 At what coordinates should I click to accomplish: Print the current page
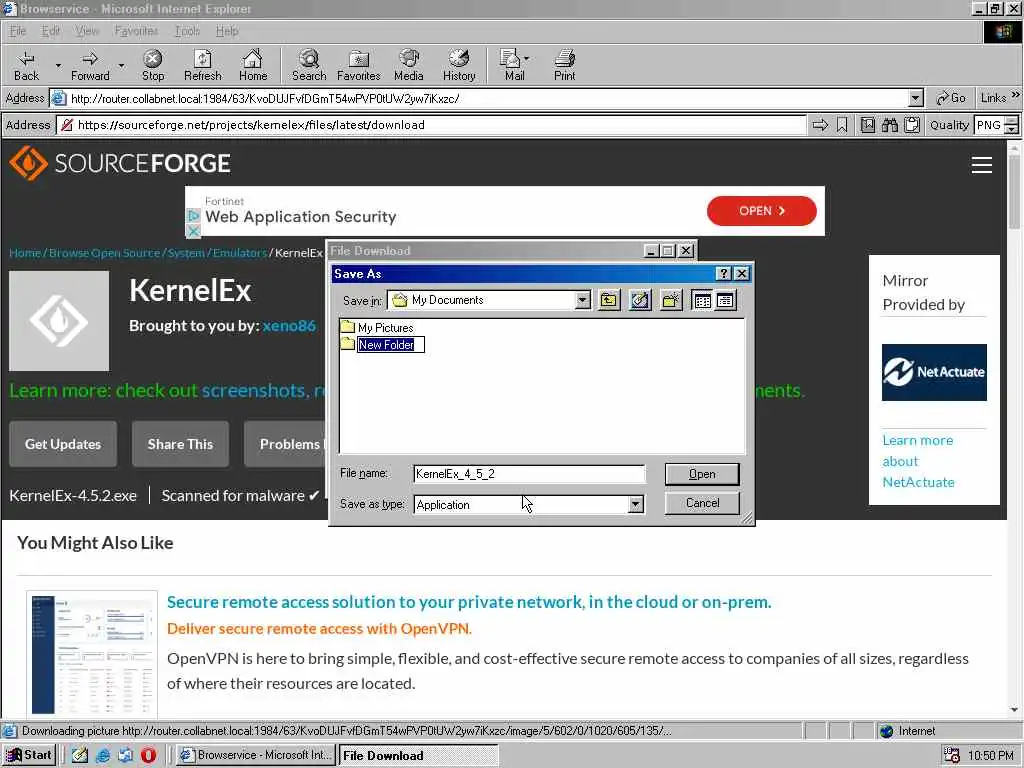point(564,66)
